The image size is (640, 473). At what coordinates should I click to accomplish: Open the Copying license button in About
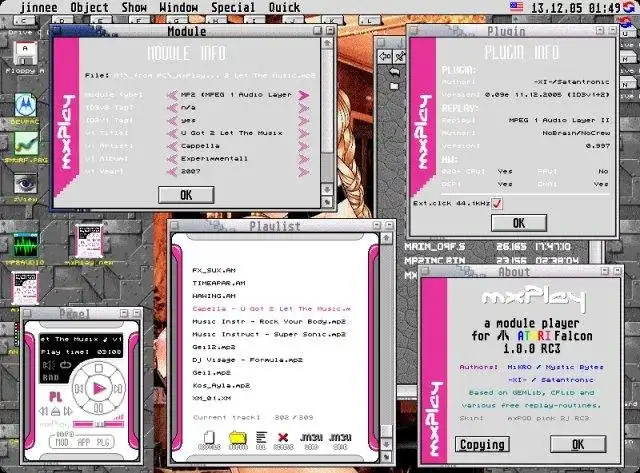[482, 444]
